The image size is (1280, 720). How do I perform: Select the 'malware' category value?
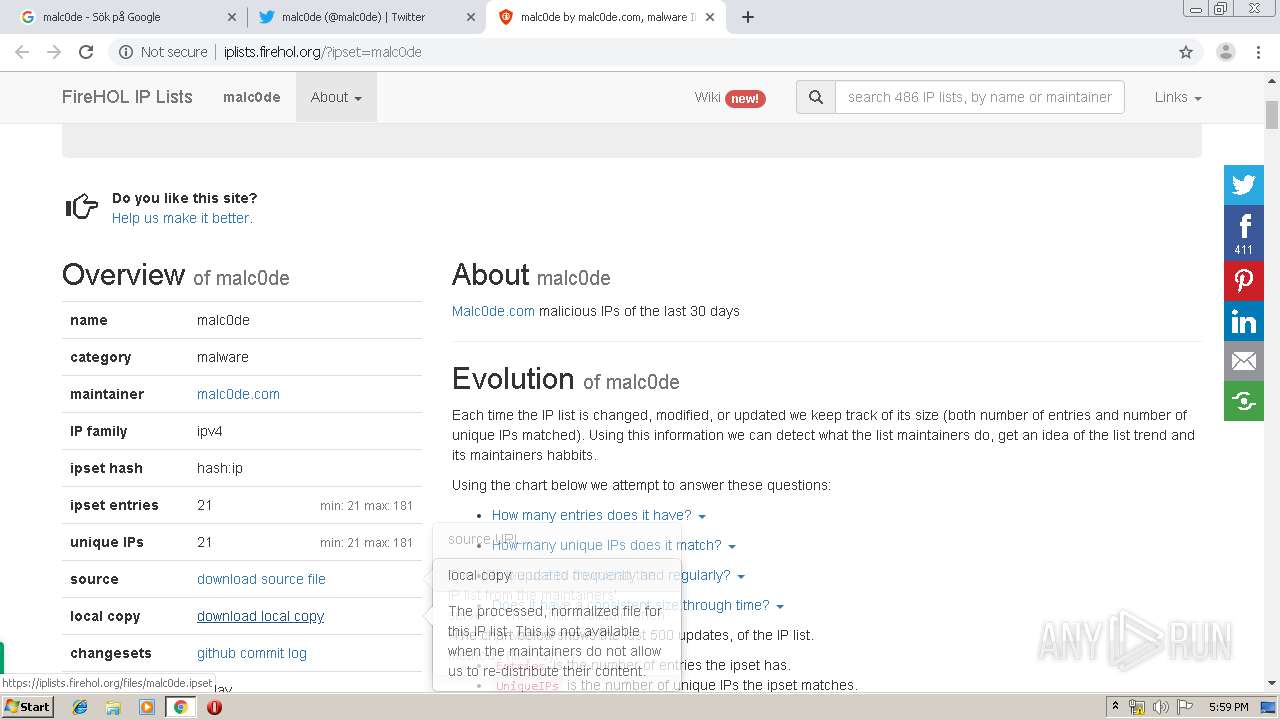223,357
